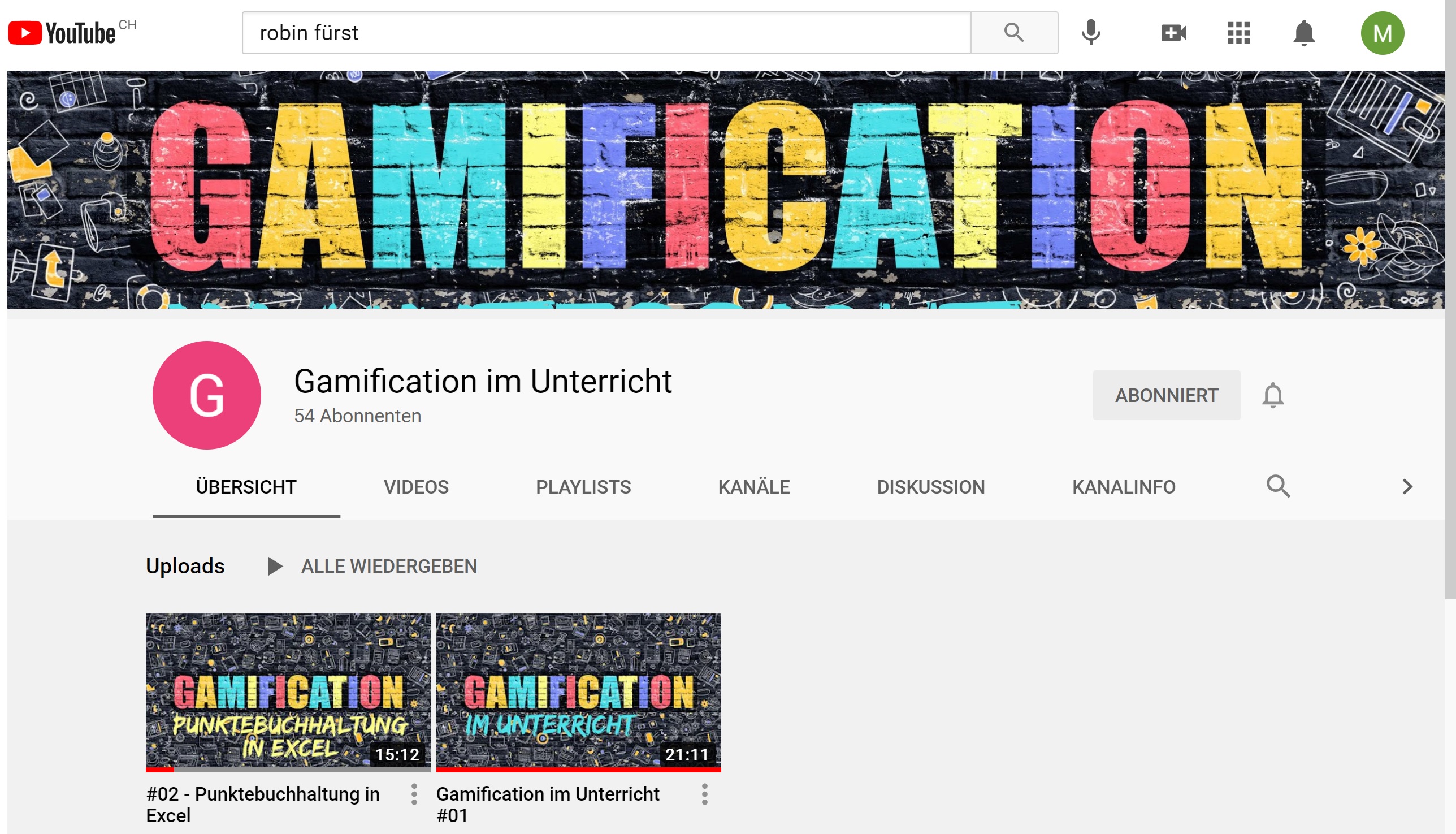The width and height of the screenshot is (1456, 834).
Task: Open the YouTube apps grid icon
Action: (1238, 33)
